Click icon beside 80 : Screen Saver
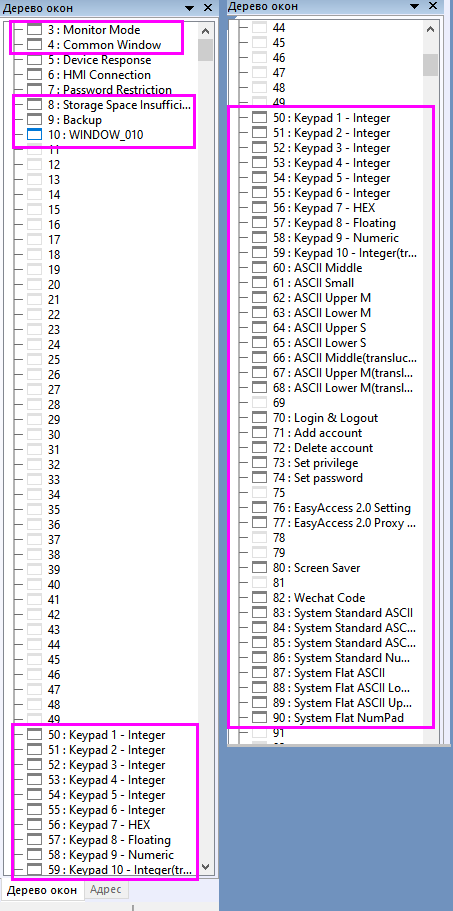Screen dimensions: 453x911 260,568
